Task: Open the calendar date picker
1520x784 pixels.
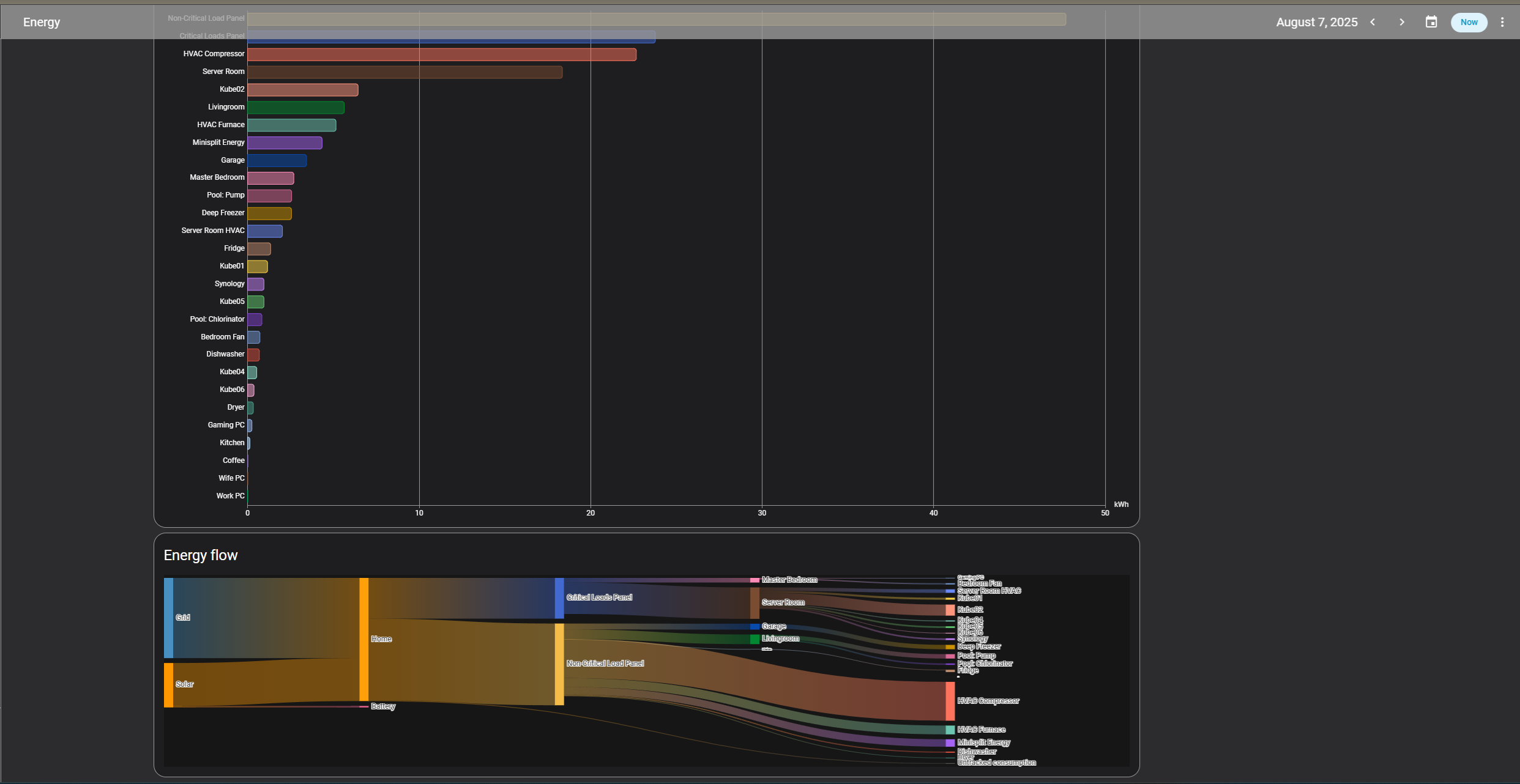Action: [1431, 22]
